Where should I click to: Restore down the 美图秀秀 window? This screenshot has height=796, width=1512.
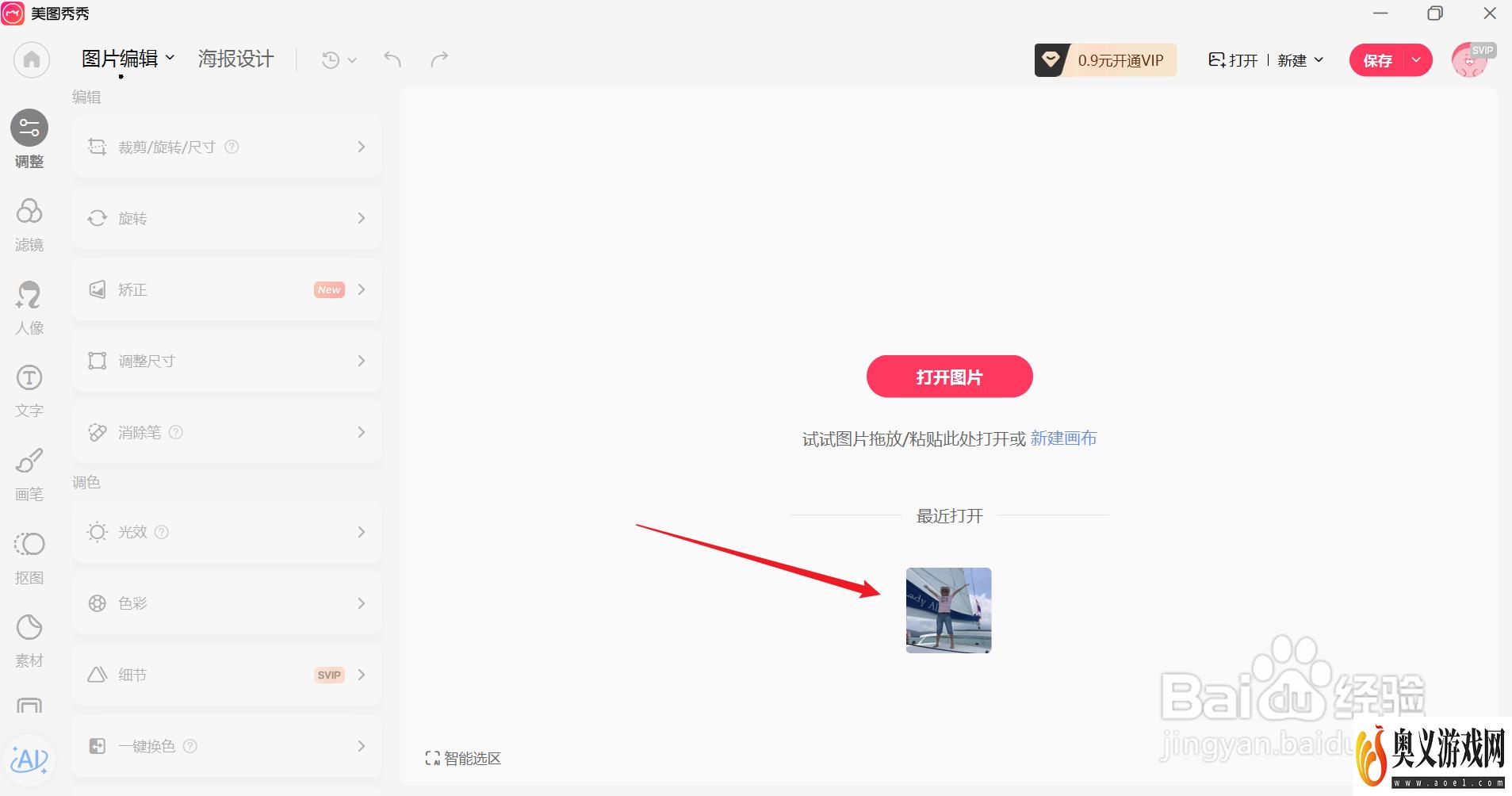[1435, 13]
